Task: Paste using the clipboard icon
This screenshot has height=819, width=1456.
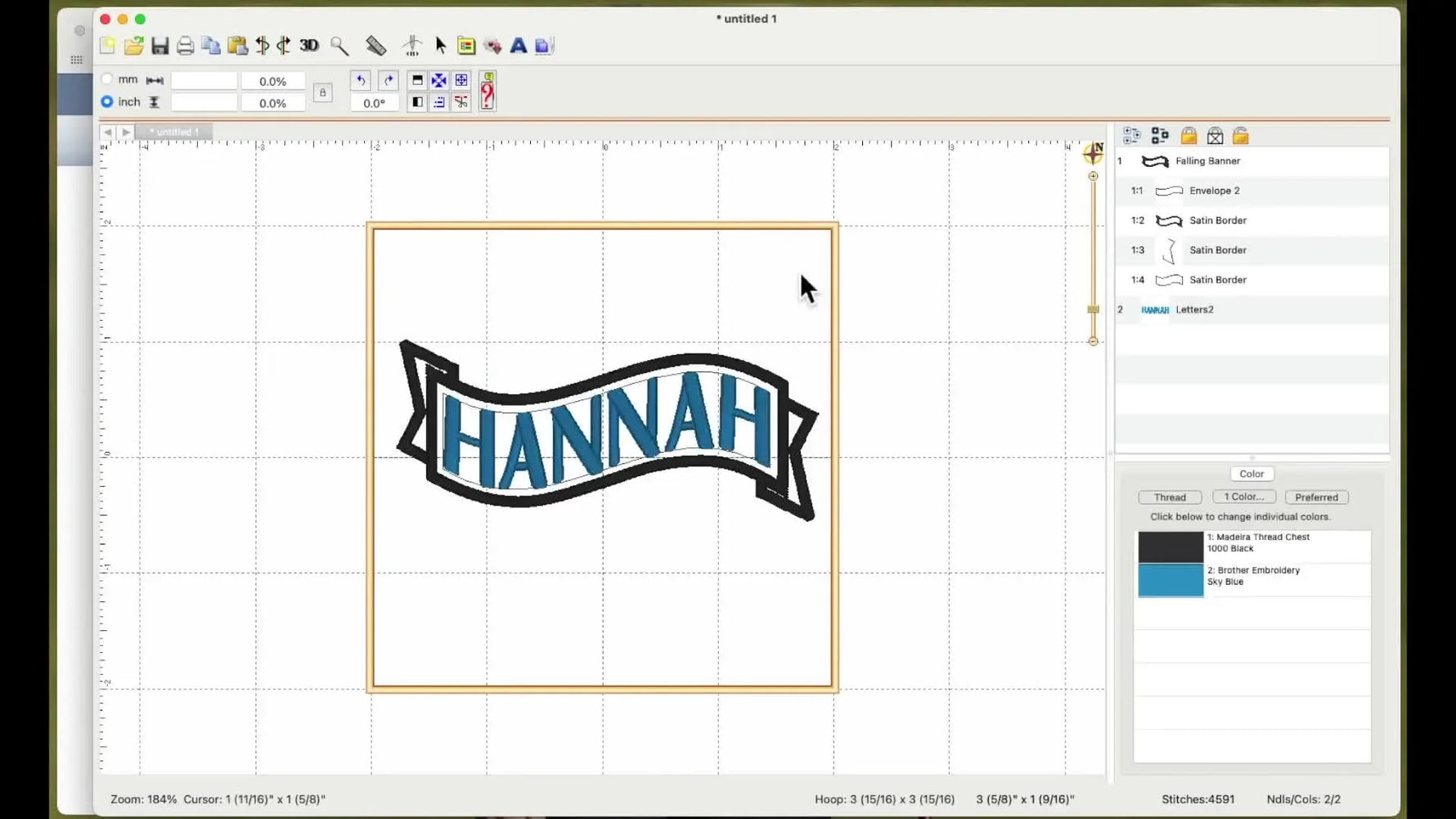Action: [x=238, y=46]
